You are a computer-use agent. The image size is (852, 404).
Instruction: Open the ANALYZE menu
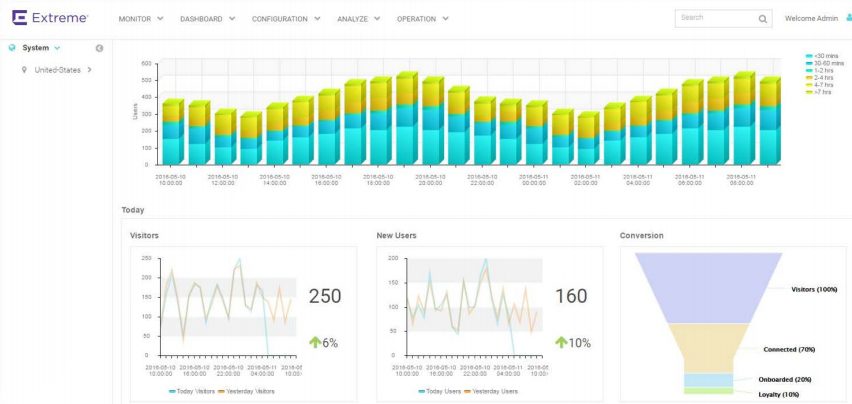358,19
